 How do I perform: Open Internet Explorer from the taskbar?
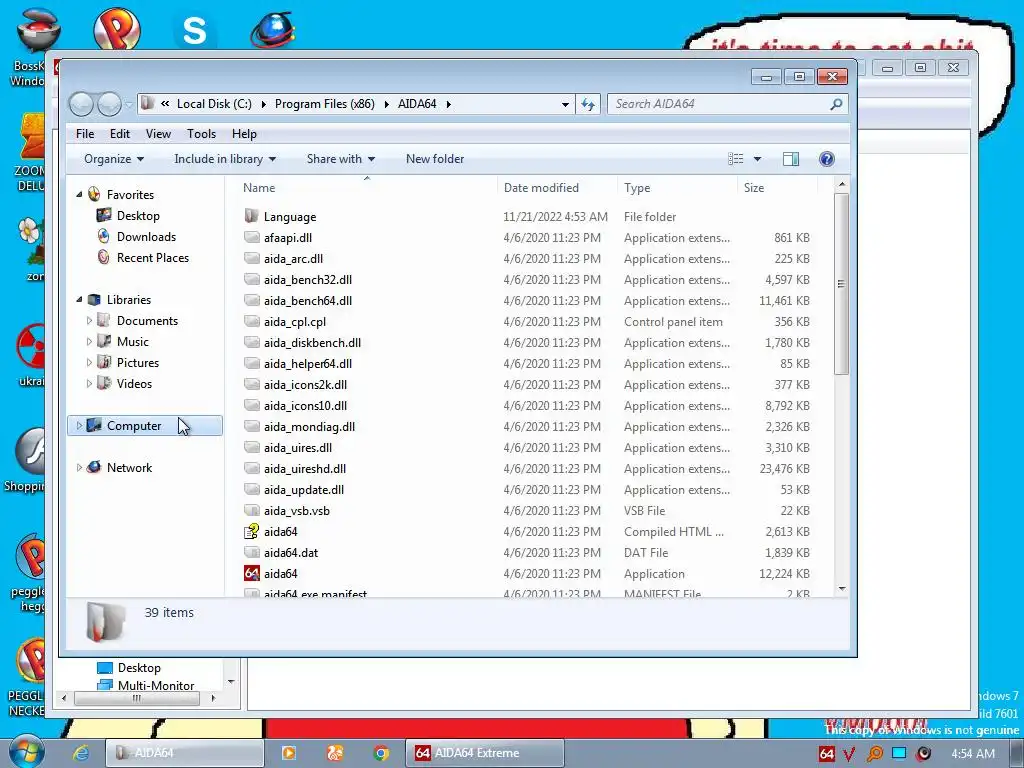pos(80,752)
